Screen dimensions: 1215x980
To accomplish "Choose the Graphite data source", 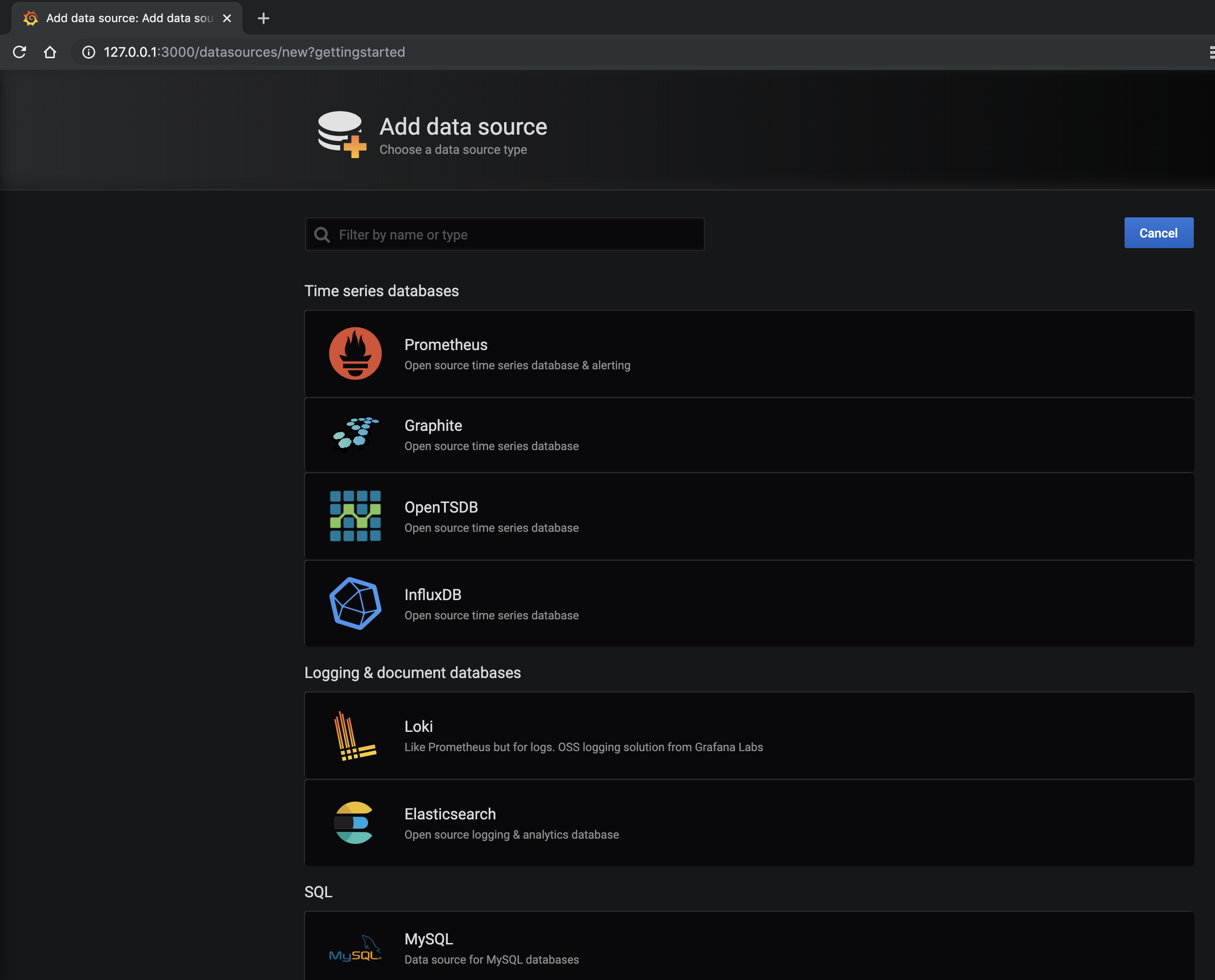I will [x=748, y=435].
